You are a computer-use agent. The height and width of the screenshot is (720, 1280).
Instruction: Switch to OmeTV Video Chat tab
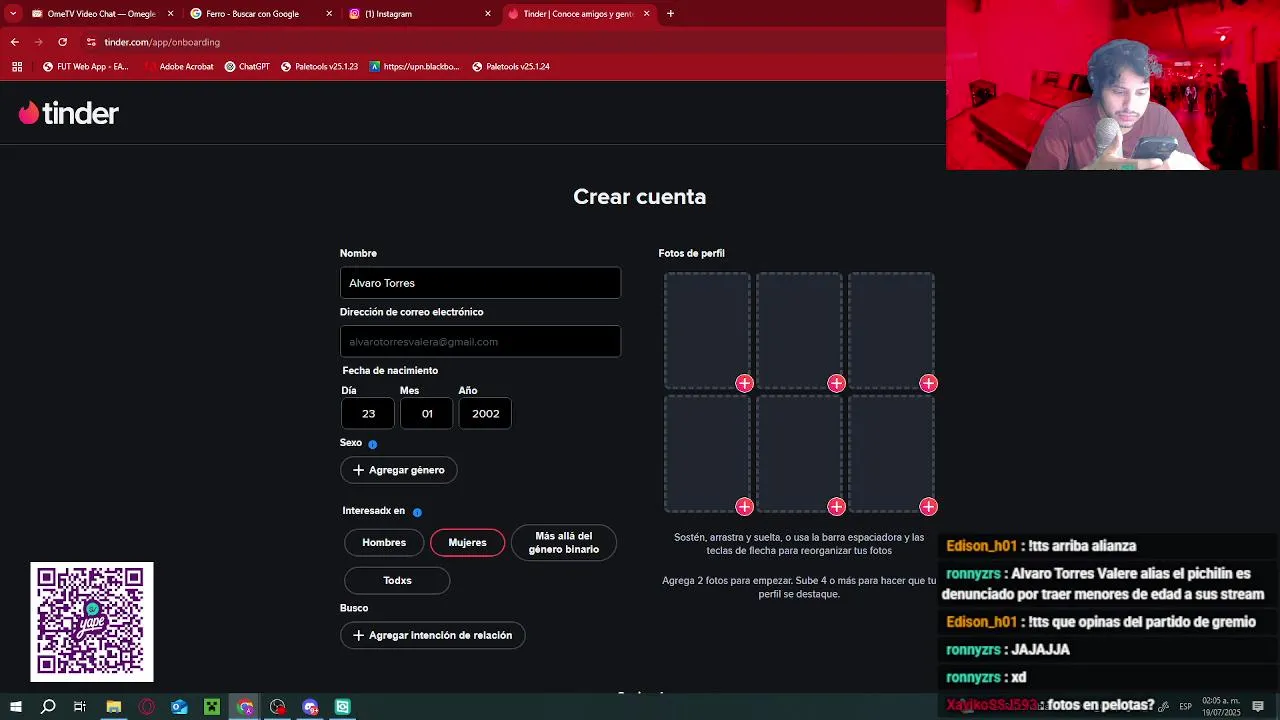coord(100,14)
